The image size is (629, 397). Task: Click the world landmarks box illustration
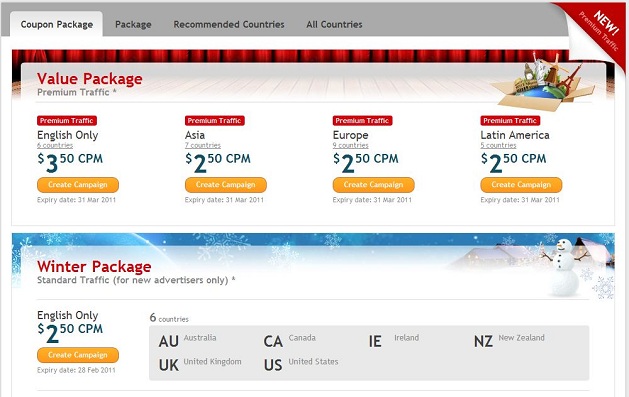(x=542, y=83)
